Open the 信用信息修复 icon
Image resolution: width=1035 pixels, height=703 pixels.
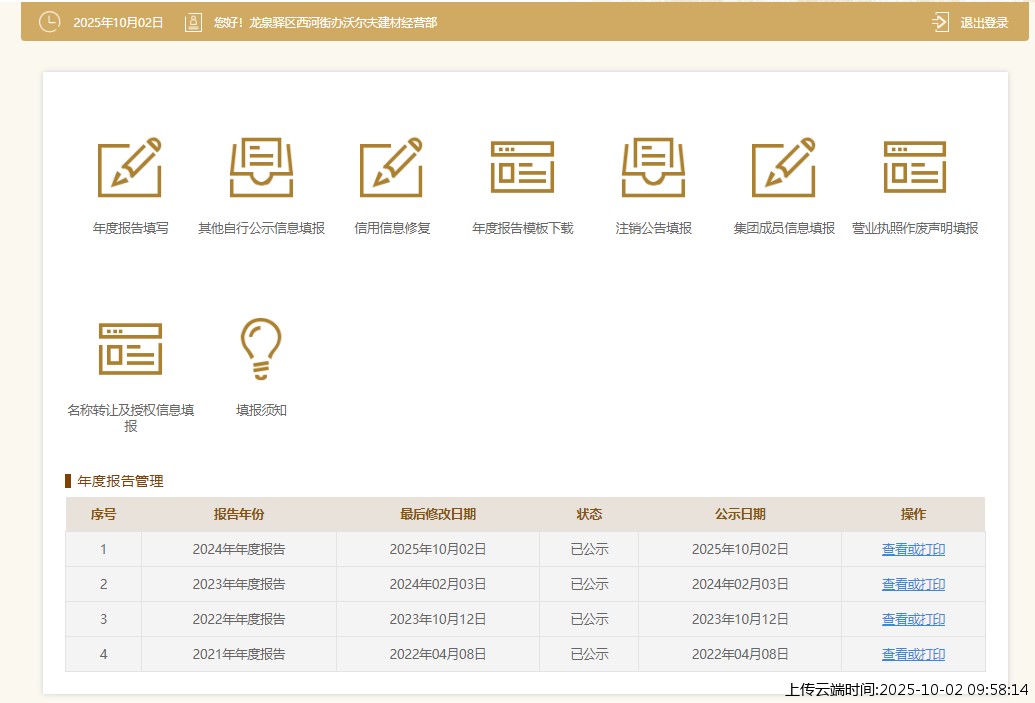pyautogui.click(x=392, y=168)
